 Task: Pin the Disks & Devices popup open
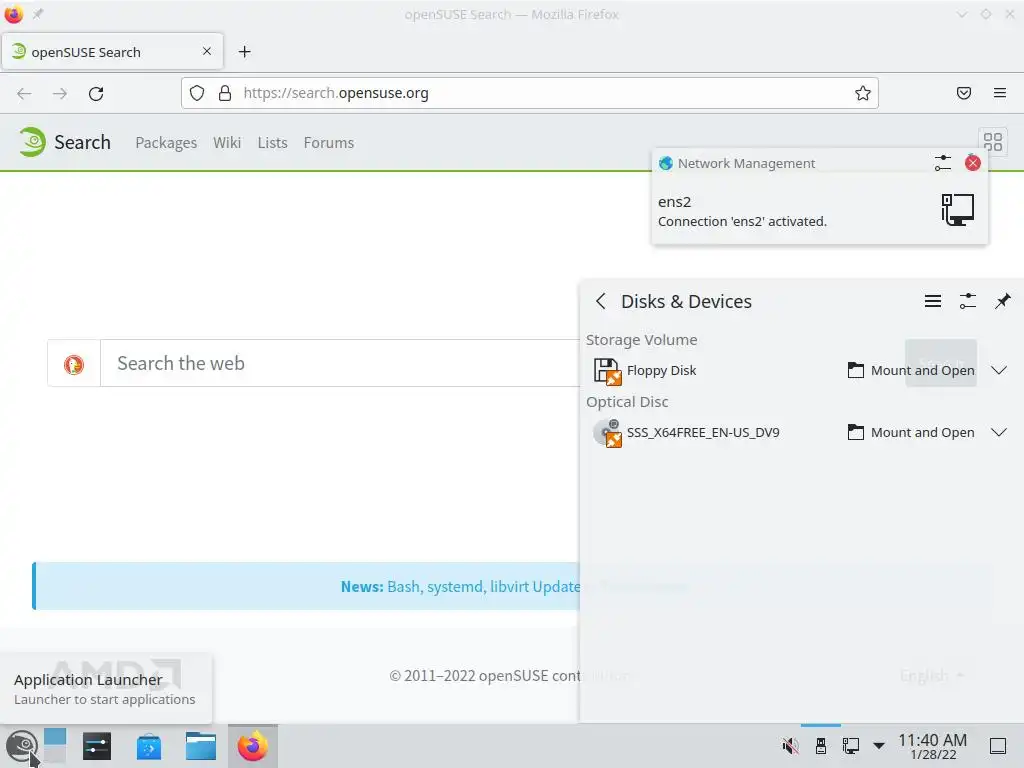[1002, 301]
